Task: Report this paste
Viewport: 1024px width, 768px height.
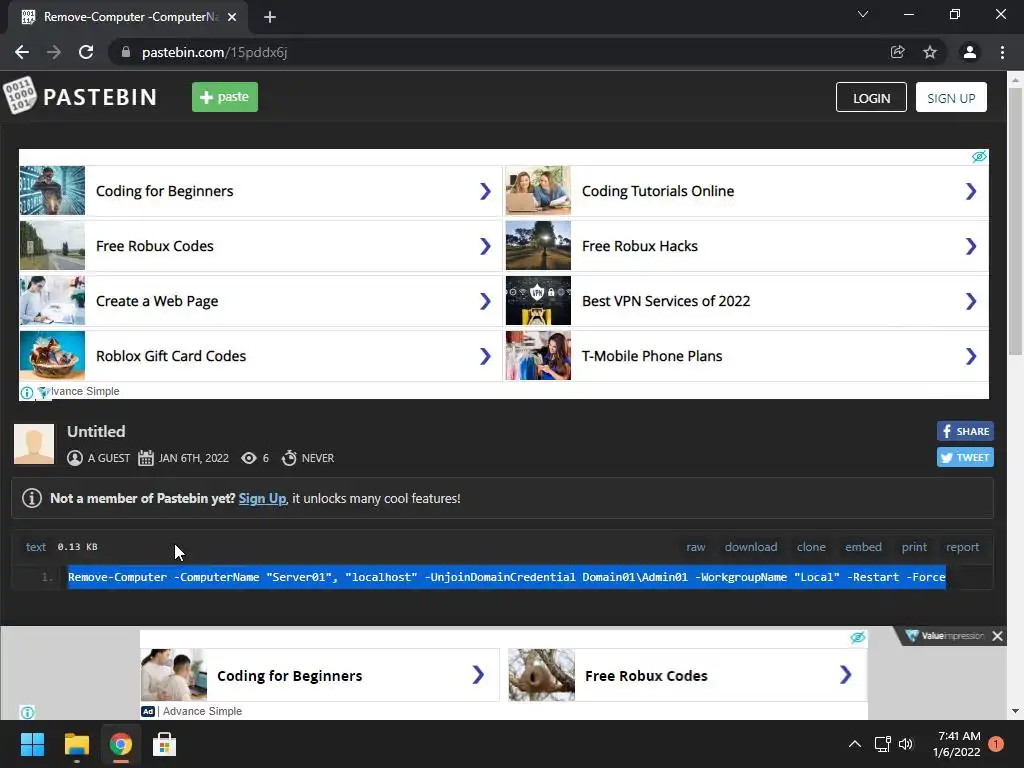Action: pyautogui.click(x=963, y=547)
